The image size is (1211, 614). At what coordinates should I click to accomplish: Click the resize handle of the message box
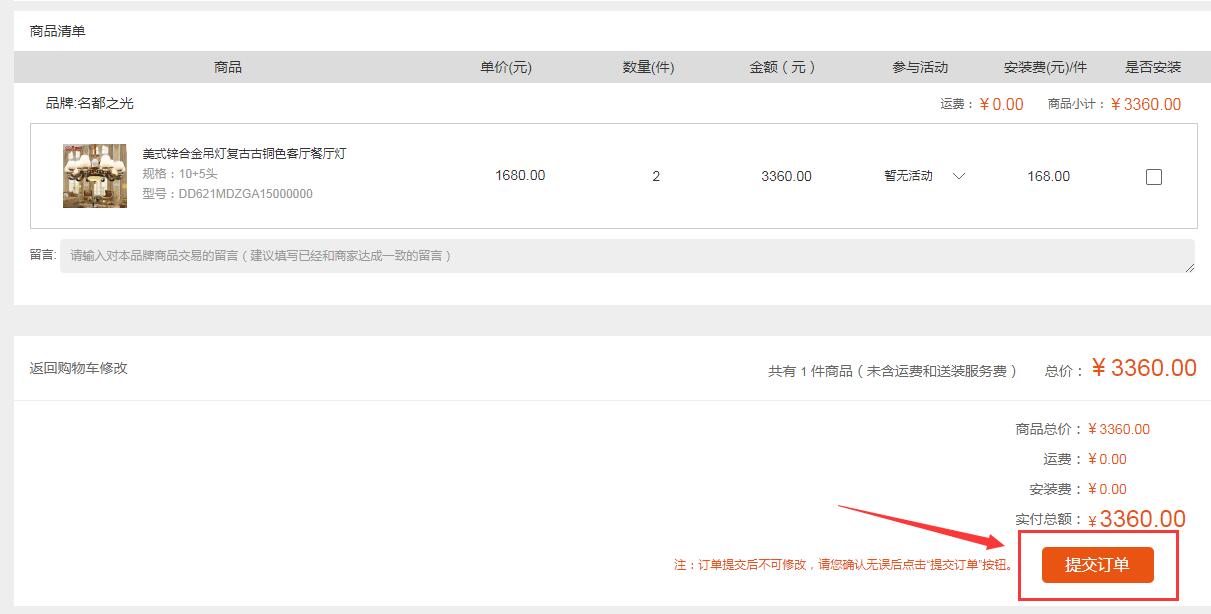[x=1189, y=267]
